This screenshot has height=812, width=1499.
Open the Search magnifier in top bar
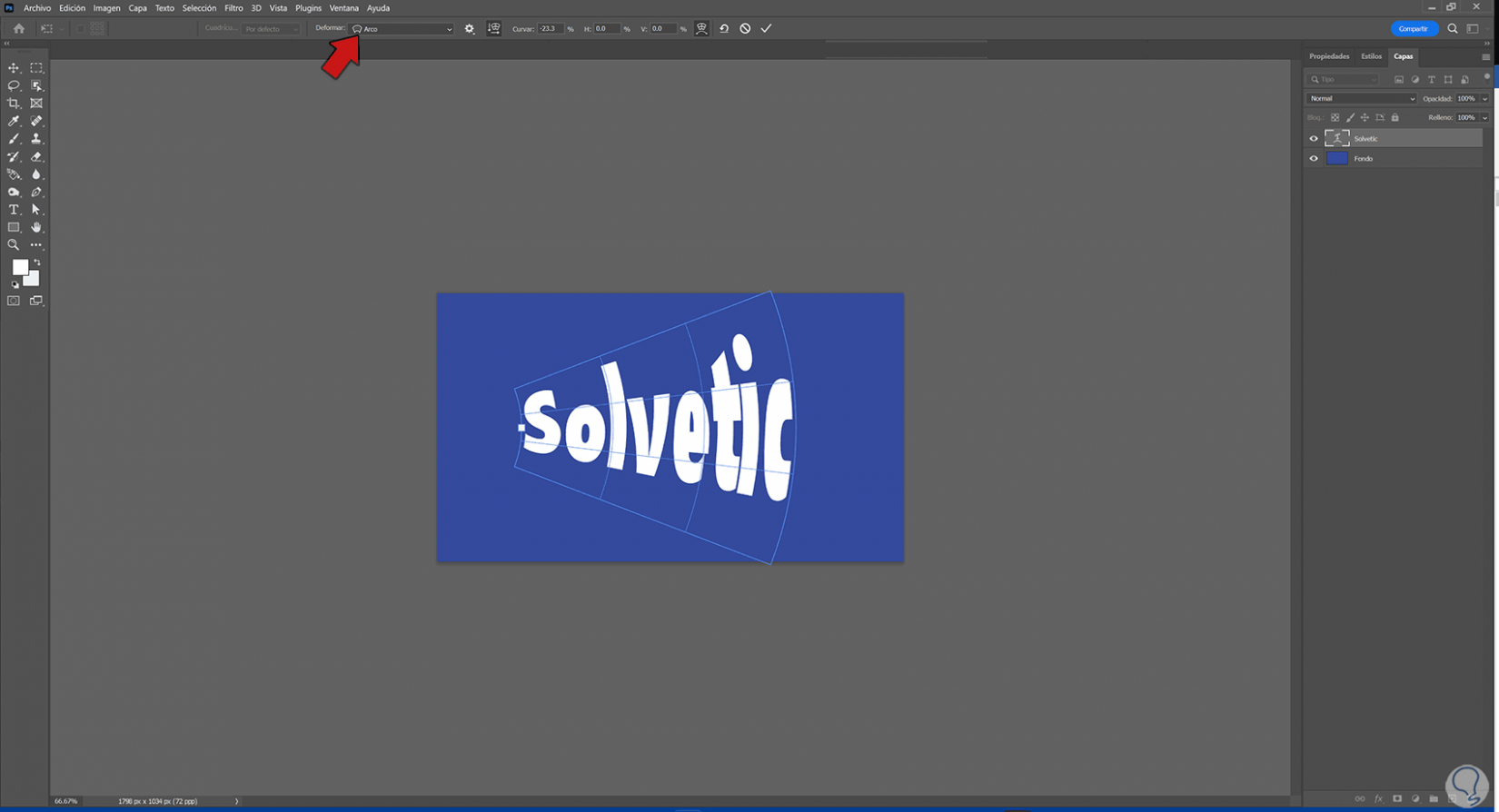click(x=1453, y=29)
